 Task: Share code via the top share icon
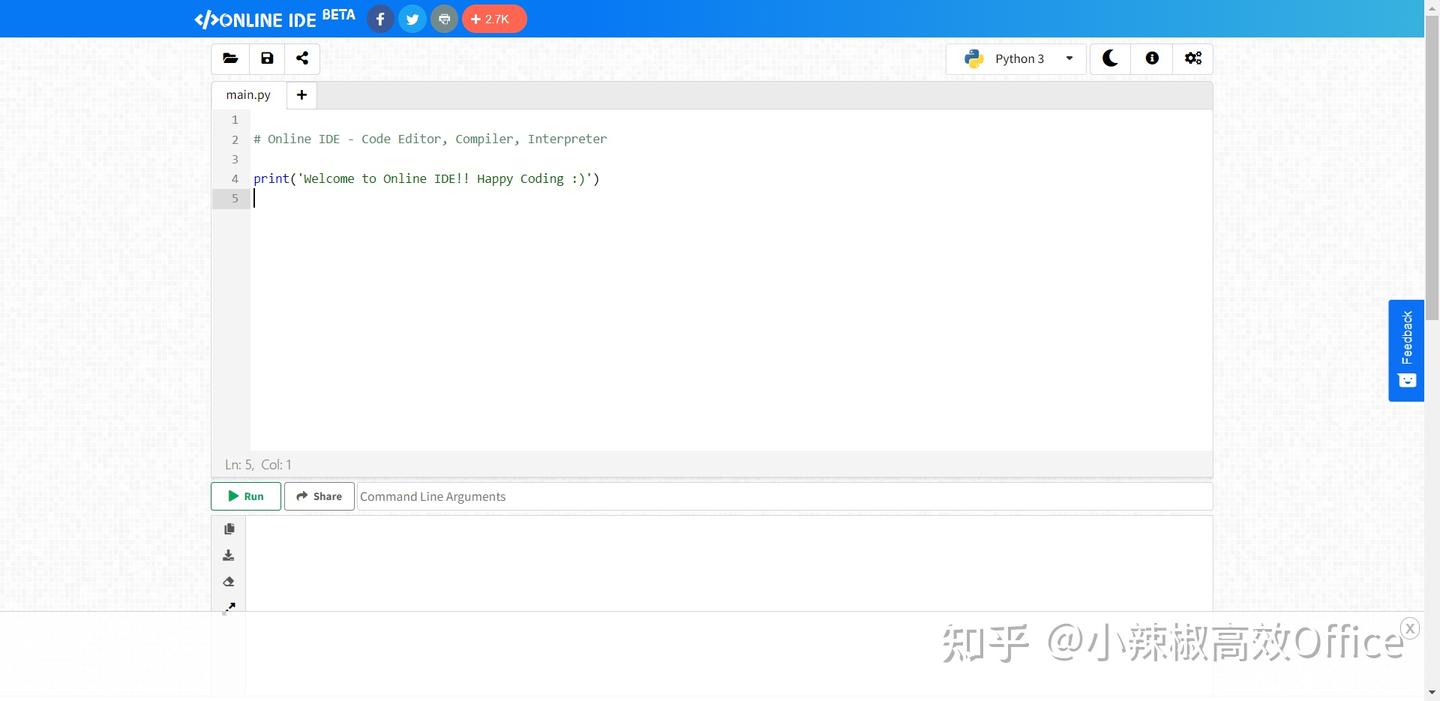click(x=302, y=58)
